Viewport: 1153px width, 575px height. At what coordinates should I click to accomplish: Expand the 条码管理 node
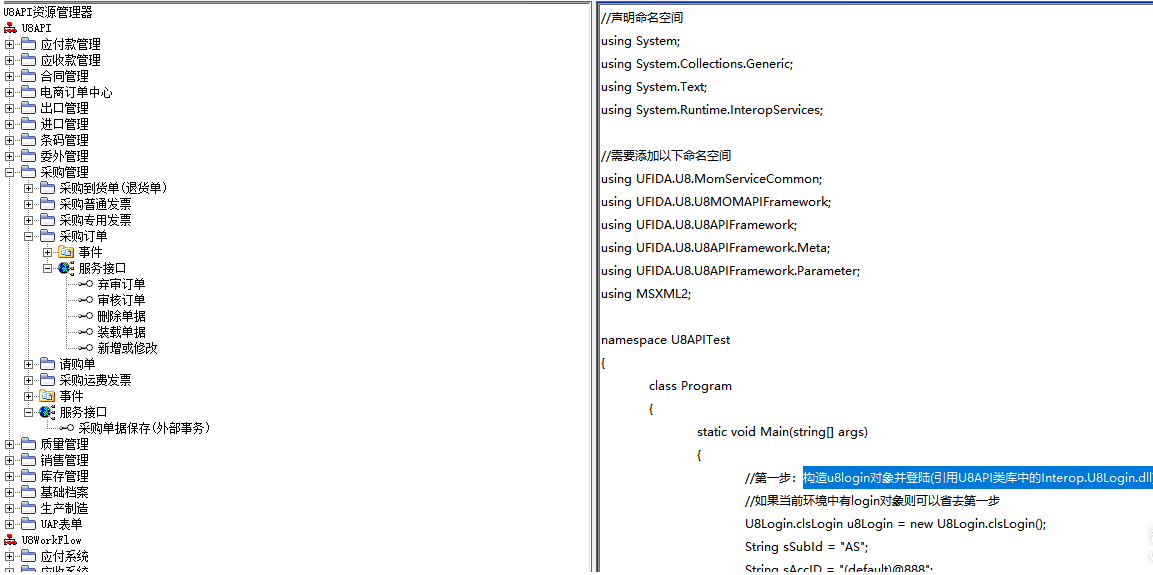click(x=9, y=140)
